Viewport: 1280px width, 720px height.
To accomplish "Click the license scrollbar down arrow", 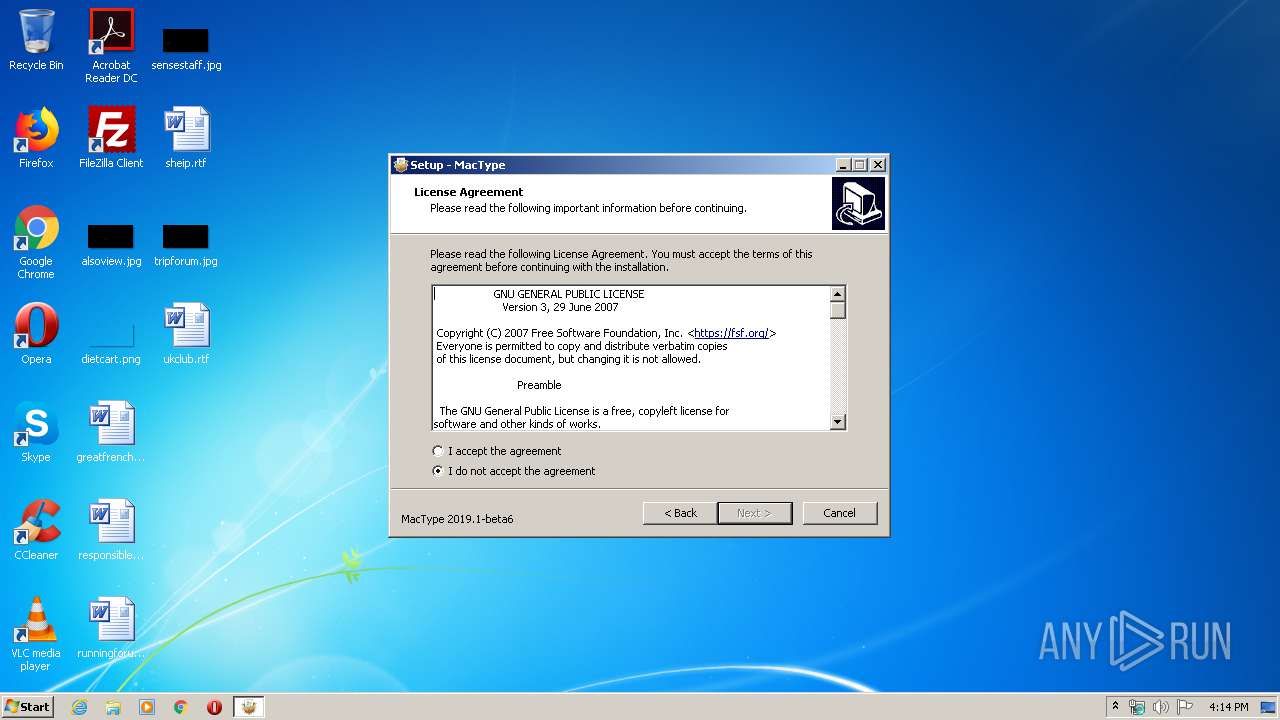I will [838, 423].
